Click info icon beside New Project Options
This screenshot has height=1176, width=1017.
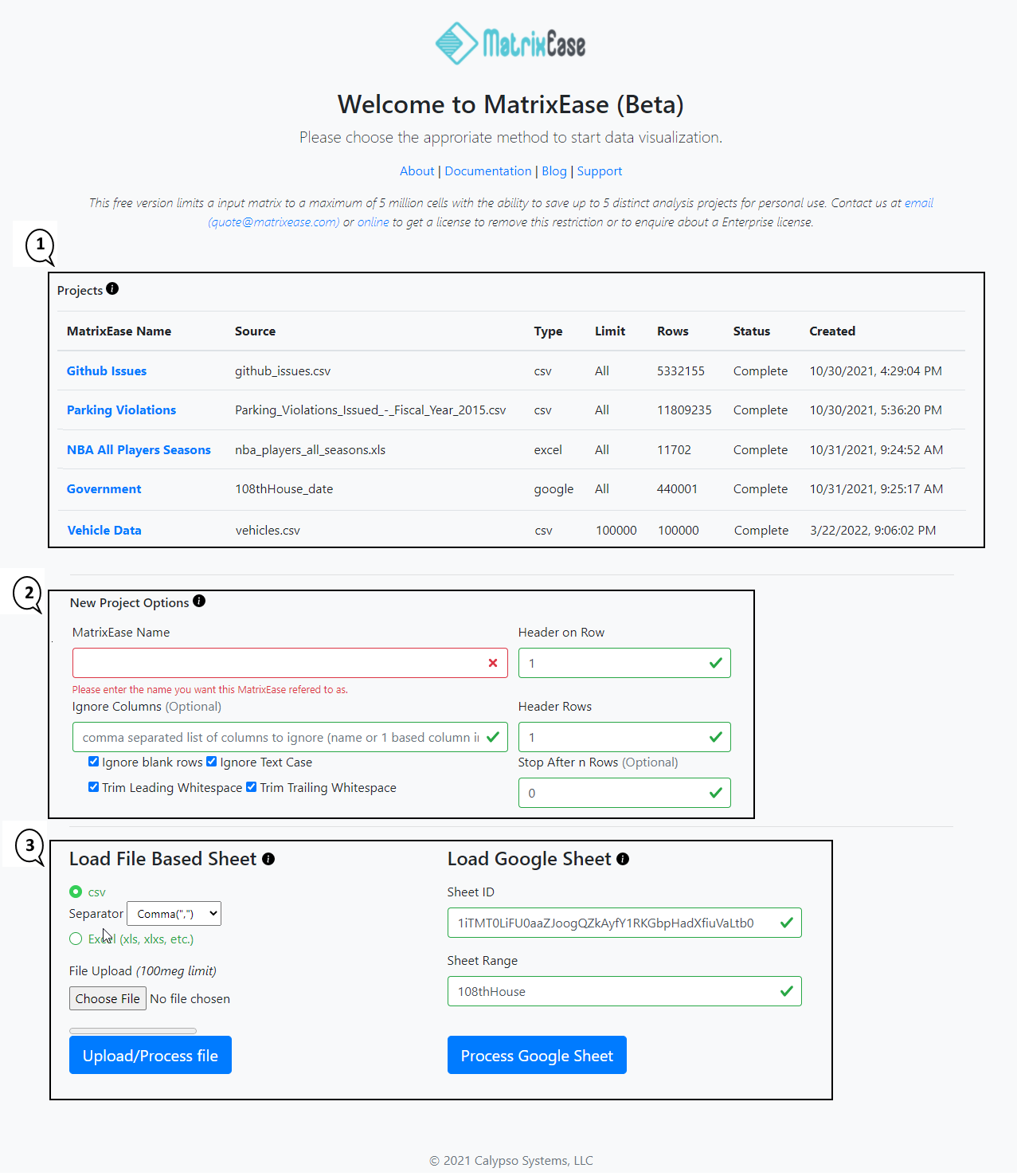(199, 601)
